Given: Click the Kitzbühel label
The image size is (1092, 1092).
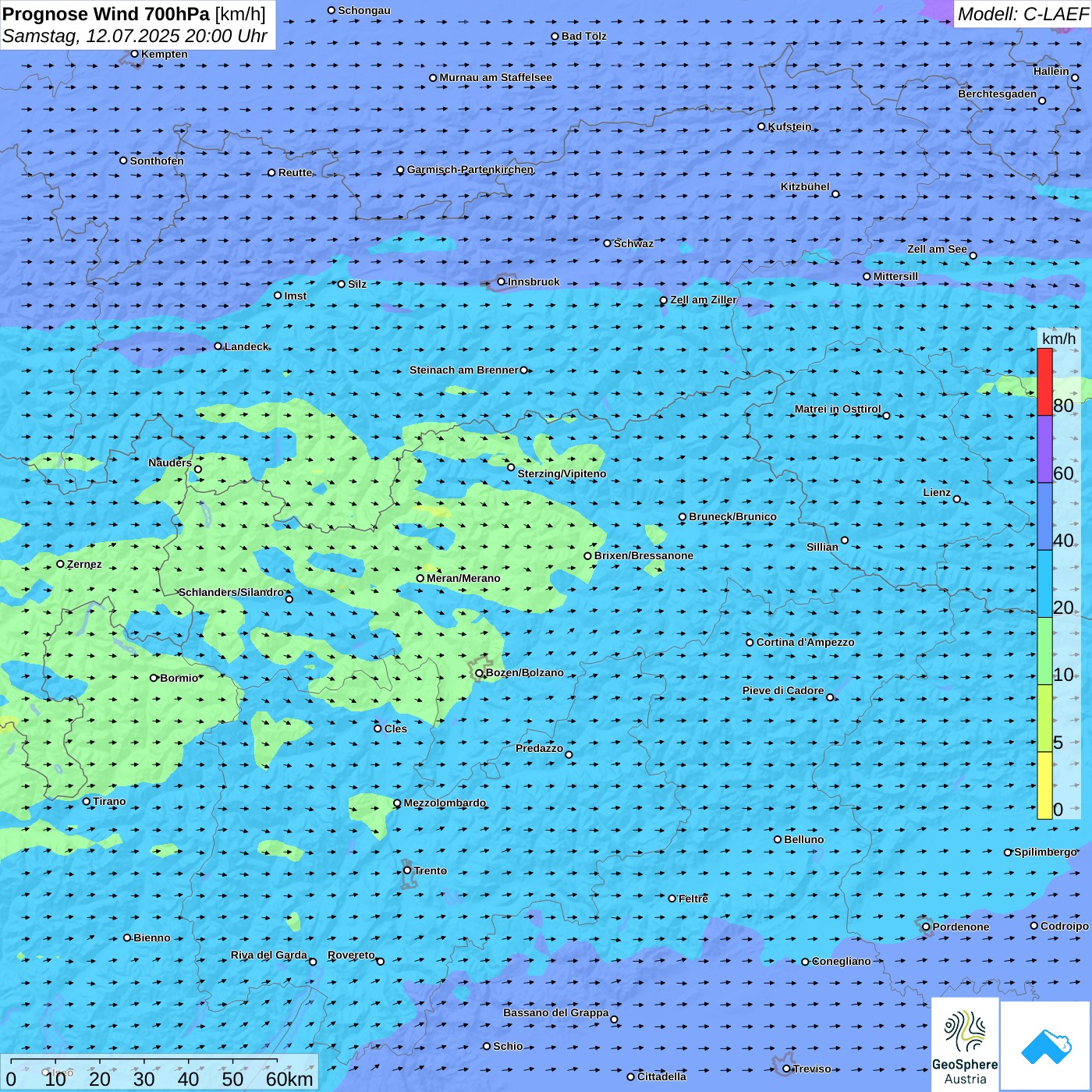Looking at the screenshot, I should coord(805,186).
